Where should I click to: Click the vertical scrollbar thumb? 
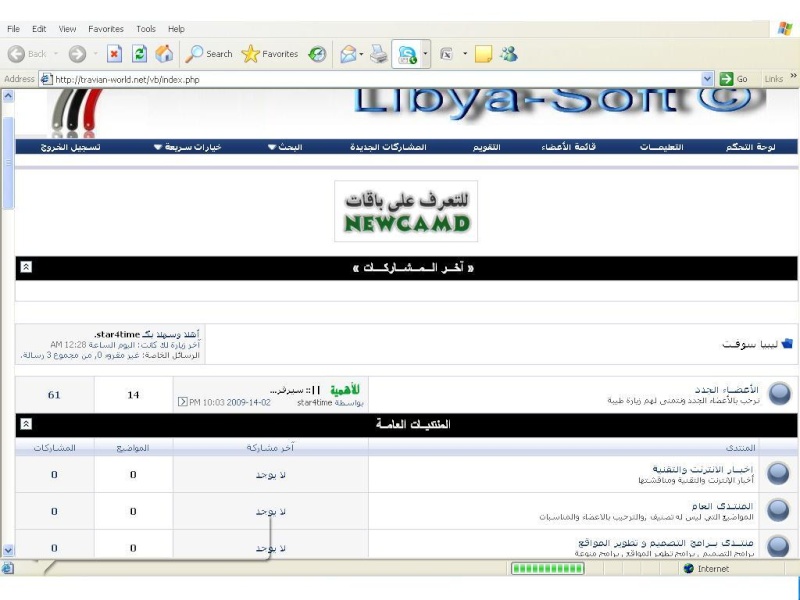click(x=8, y=163)
